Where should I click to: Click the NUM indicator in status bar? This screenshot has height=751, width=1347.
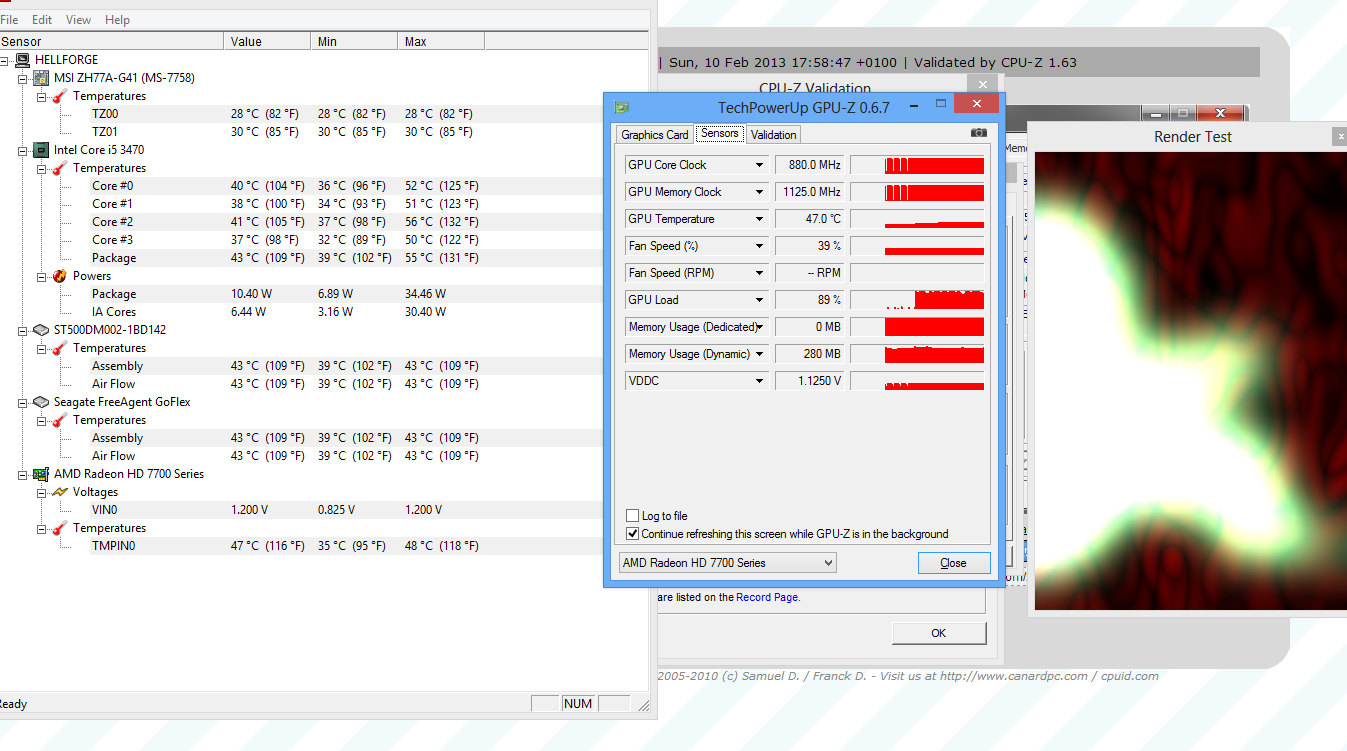point(578,704)
